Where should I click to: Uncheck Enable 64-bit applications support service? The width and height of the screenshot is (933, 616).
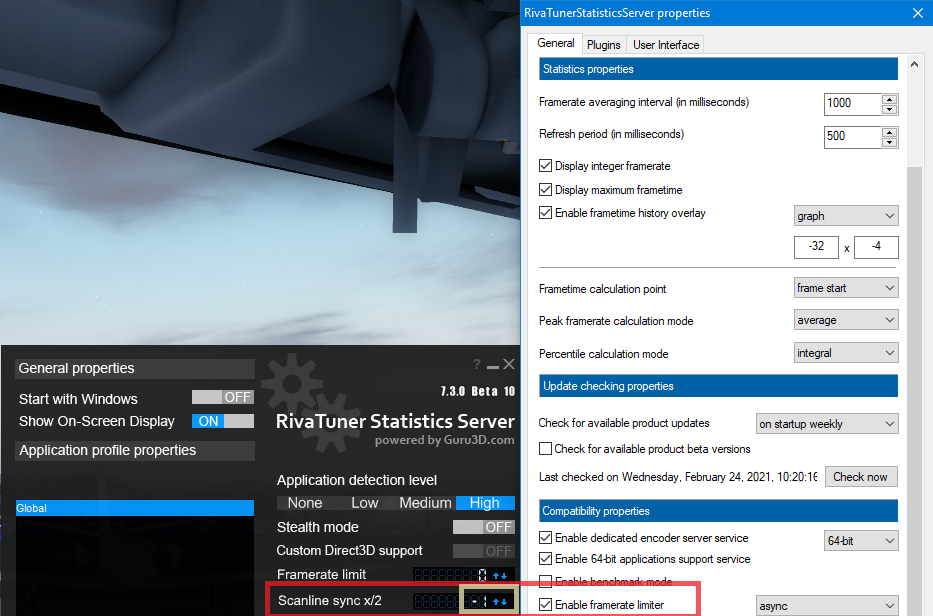545,558
